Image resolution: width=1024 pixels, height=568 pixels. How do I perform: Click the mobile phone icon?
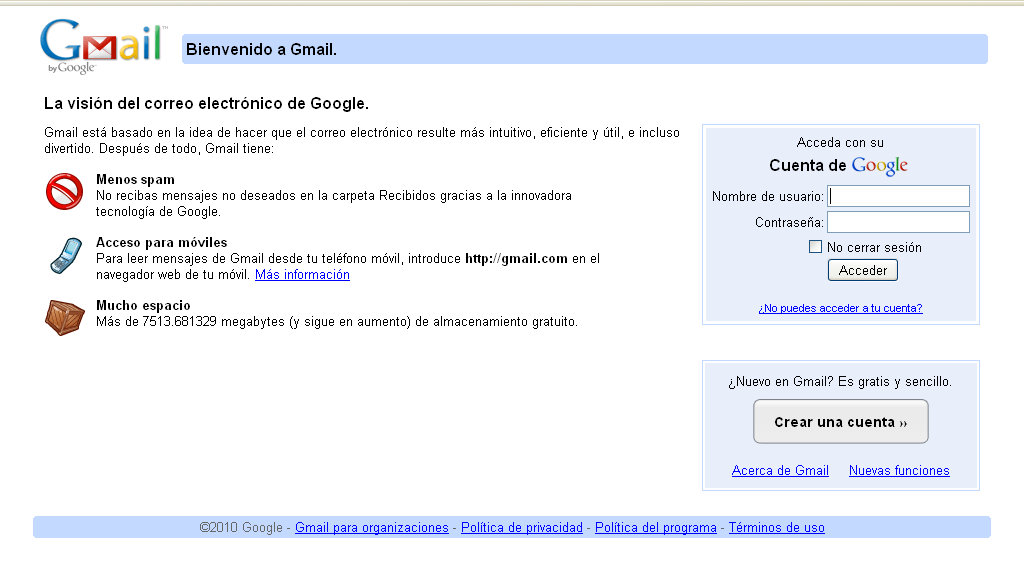click(66, 255)
